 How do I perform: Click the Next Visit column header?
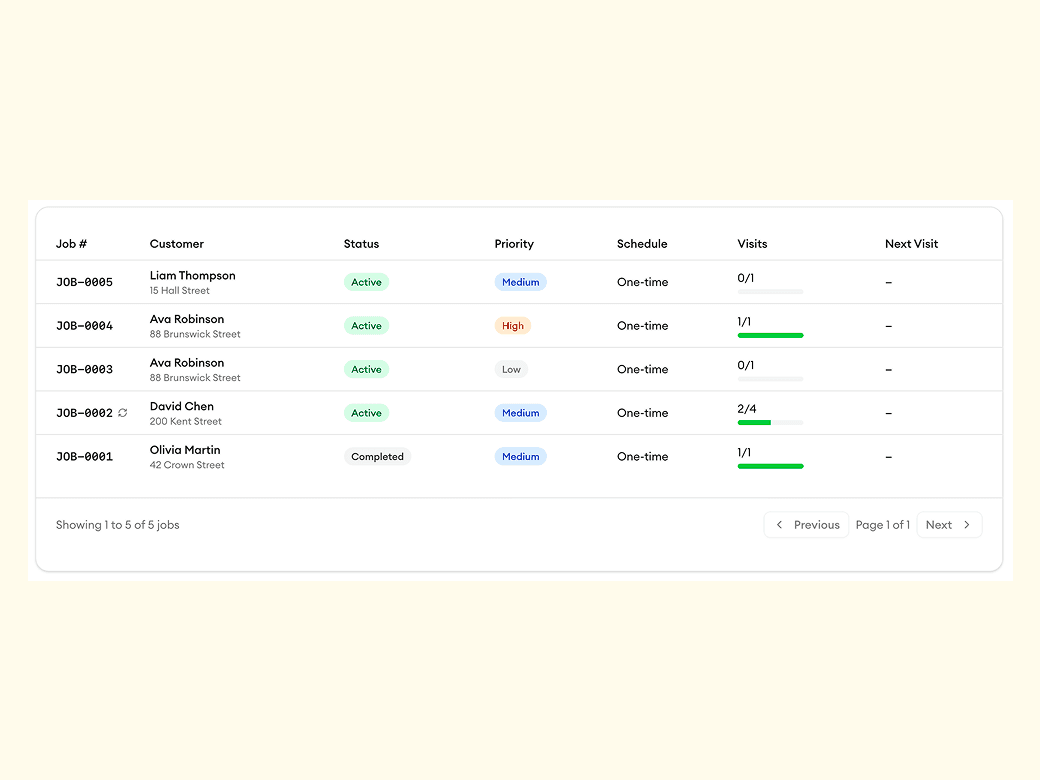coord(911,244)
